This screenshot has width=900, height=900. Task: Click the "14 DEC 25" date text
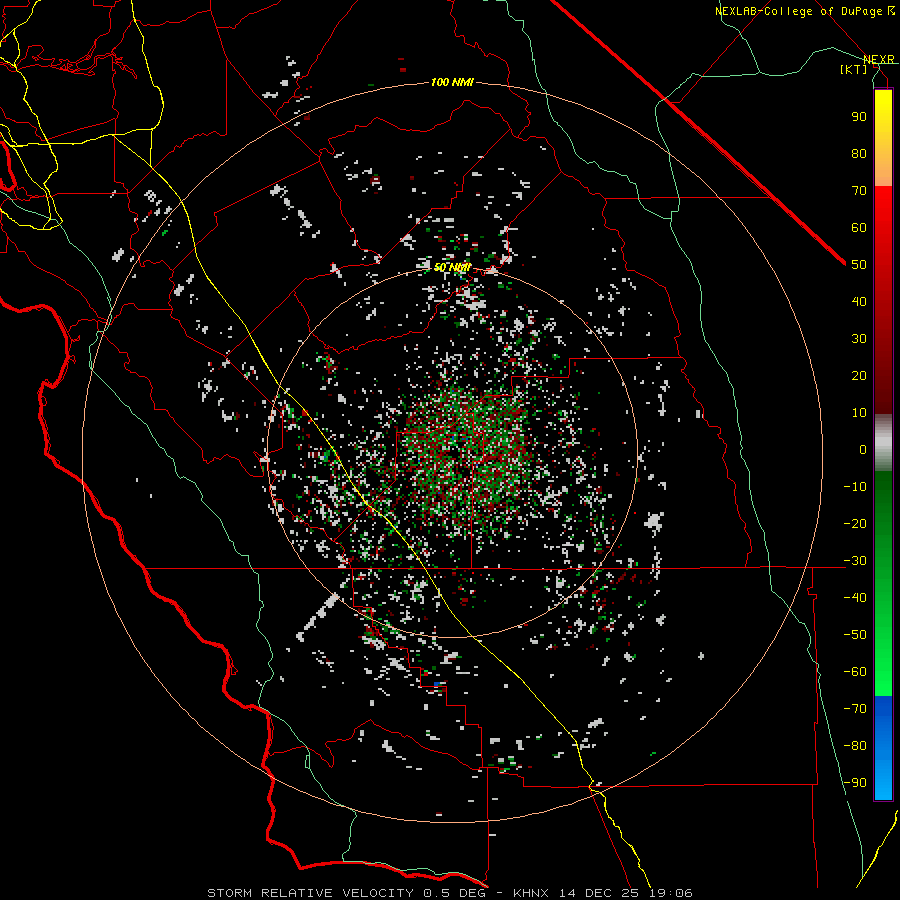(599, 893)
